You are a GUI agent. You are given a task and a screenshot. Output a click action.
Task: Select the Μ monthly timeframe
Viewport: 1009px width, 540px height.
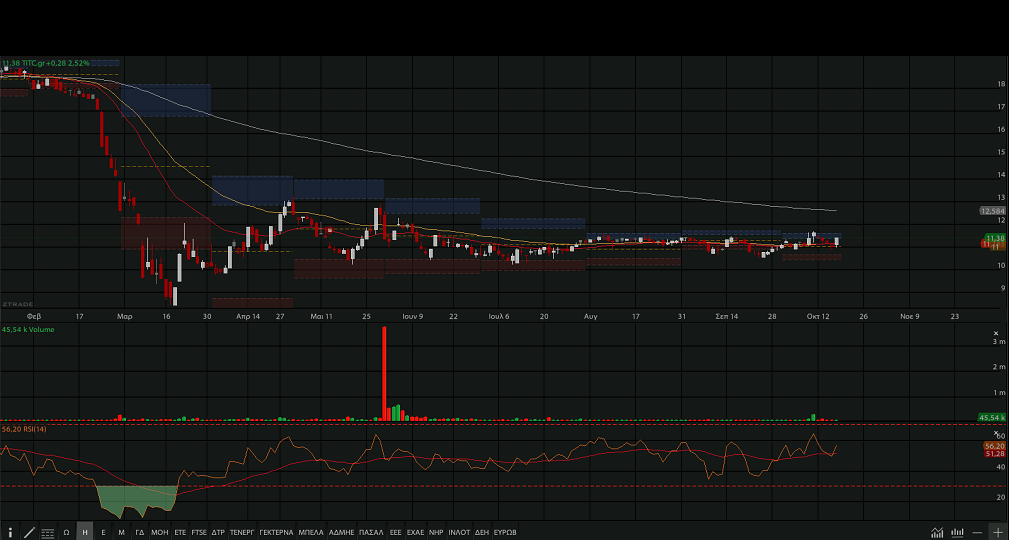121,532
